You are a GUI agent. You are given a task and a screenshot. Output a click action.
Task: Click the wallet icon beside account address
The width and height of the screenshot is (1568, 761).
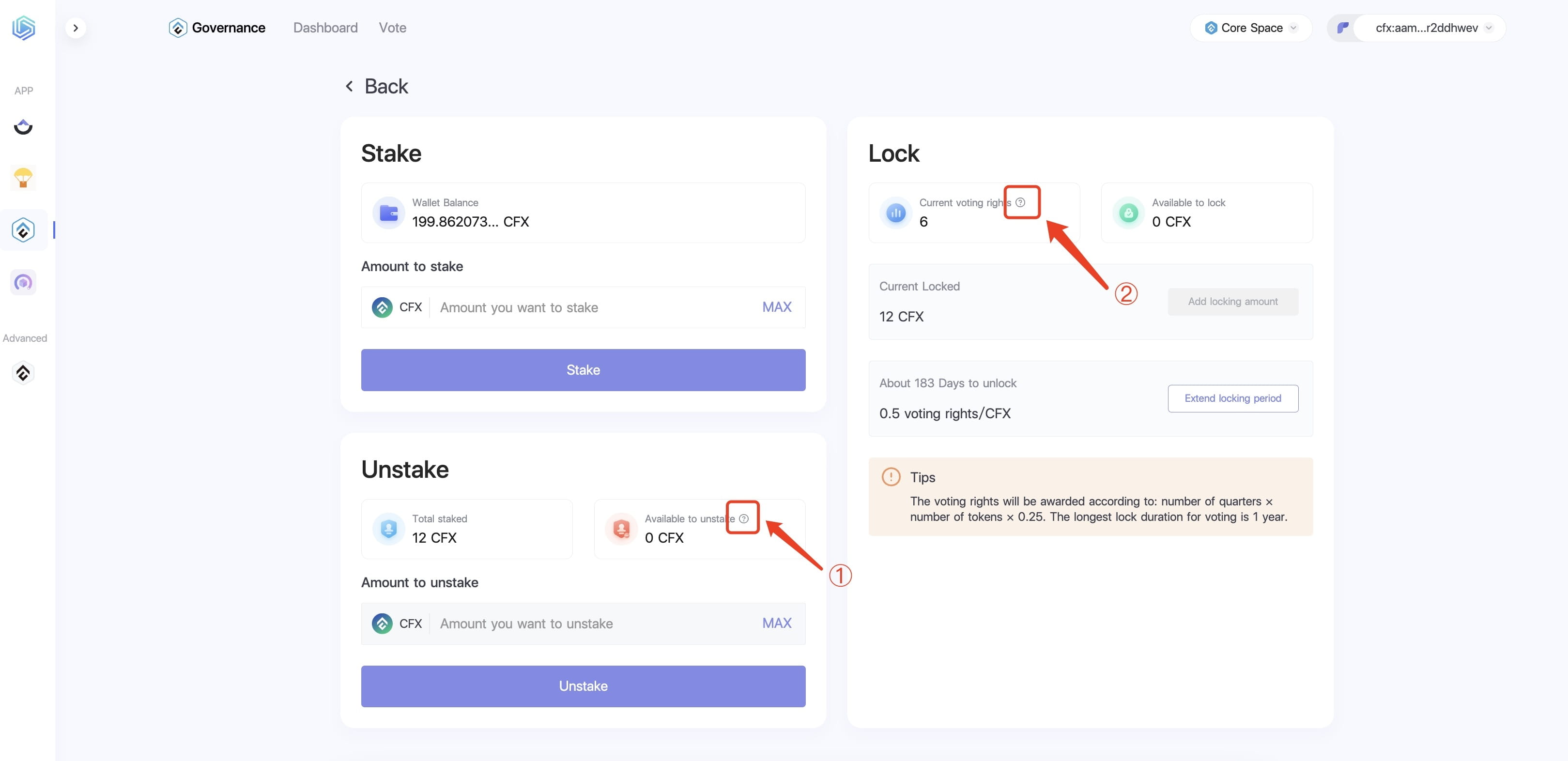tap(1343, 28)
